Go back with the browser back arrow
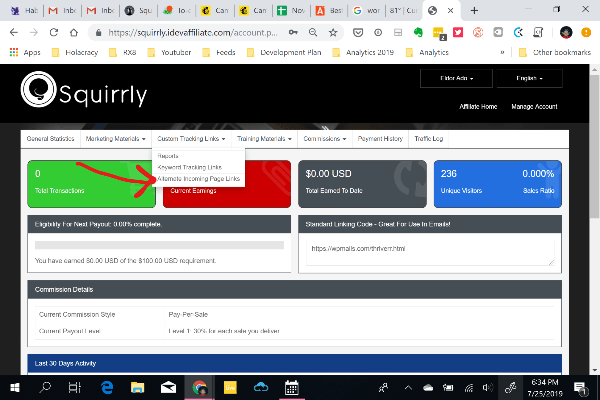The height and width of the screenshot is (400, 600). [x=14, y=33]
